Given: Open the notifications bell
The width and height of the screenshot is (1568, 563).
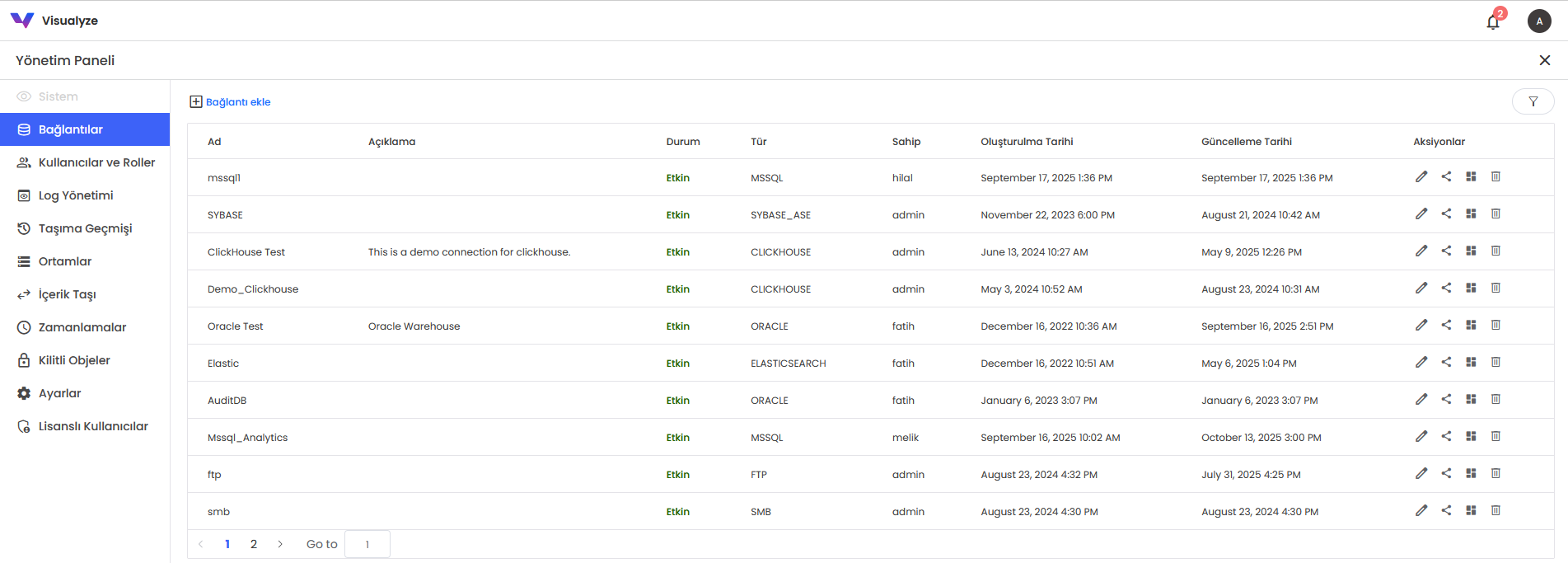Looking at the screenshot, I should click(1493, 21).
